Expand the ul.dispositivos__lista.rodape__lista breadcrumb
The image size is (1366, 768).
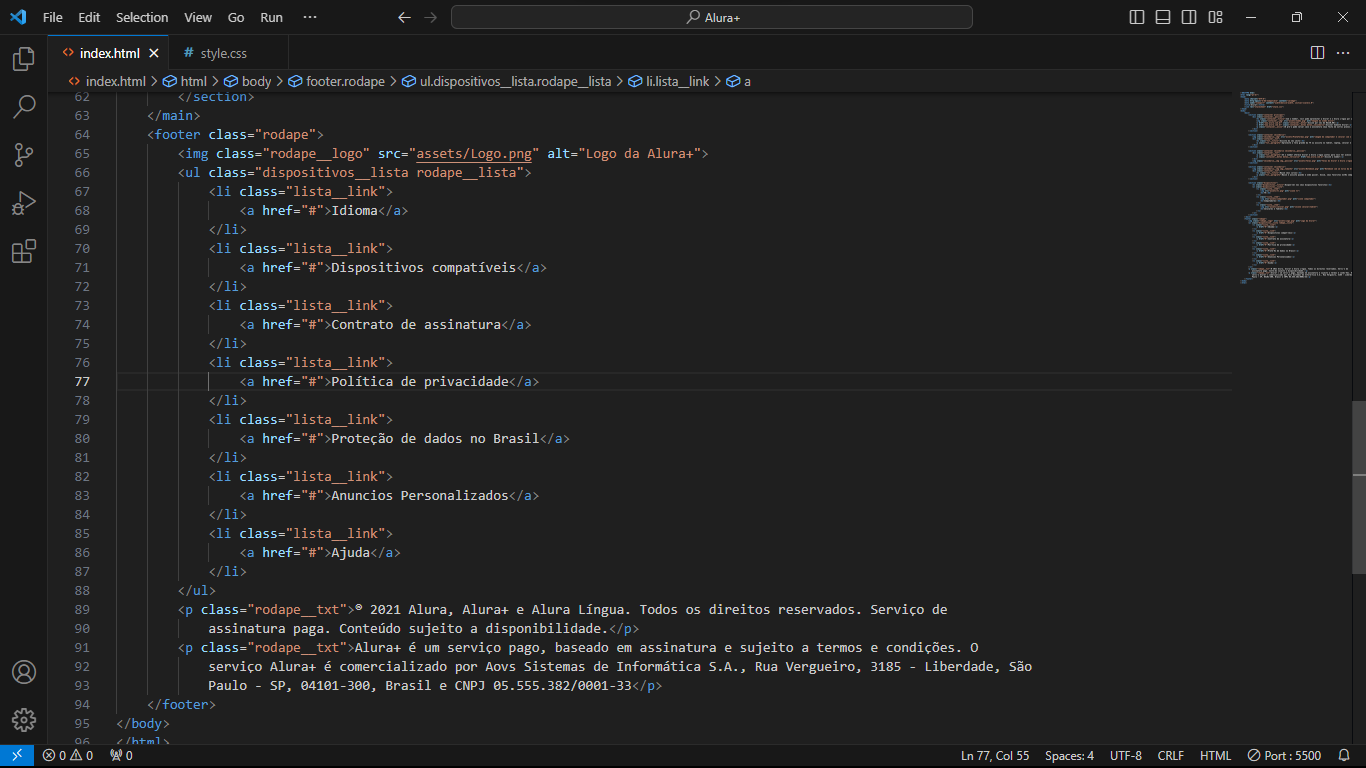507,81
